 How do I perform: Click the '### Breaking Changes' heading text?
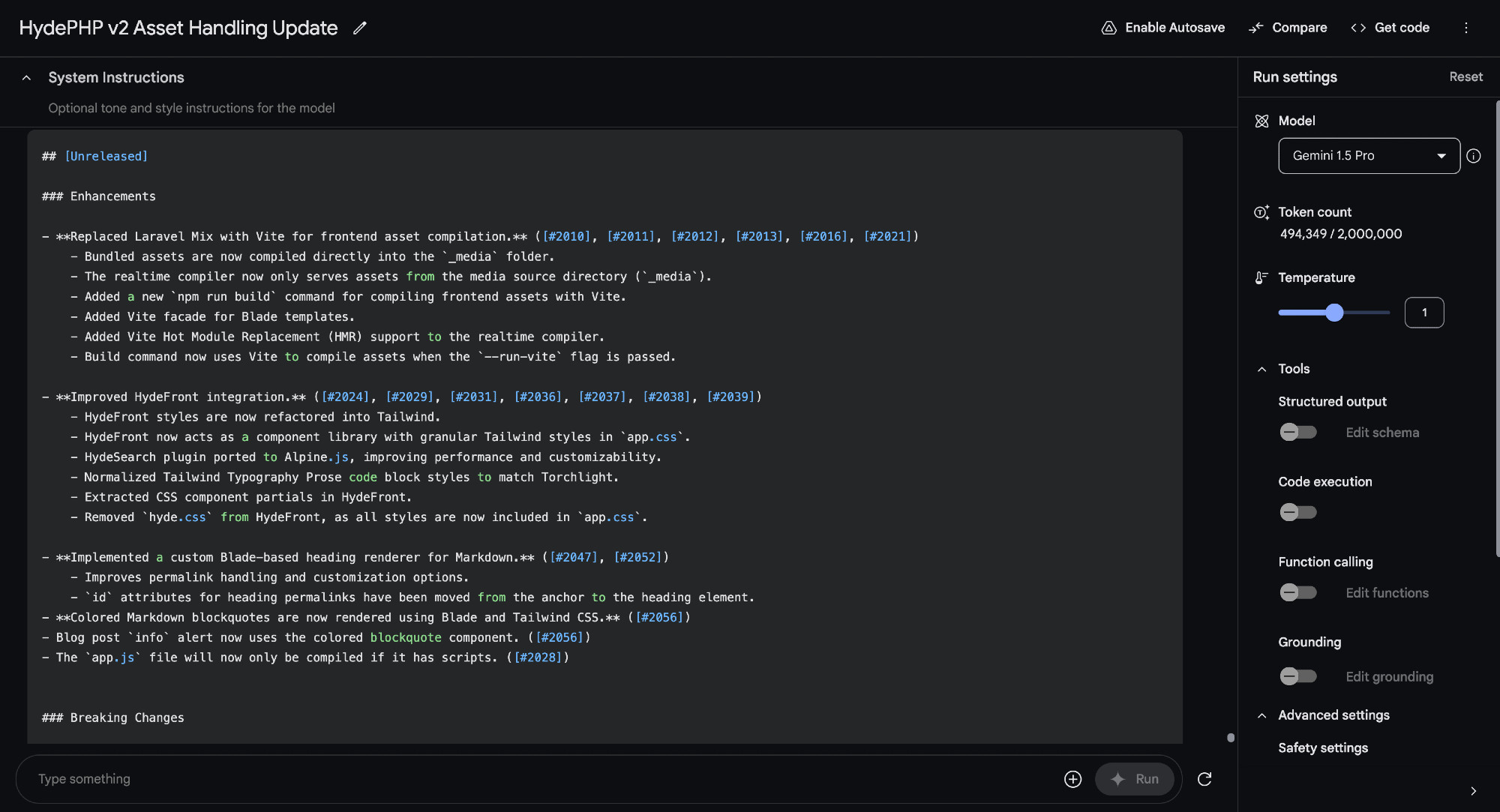click(x=112, y=718)
